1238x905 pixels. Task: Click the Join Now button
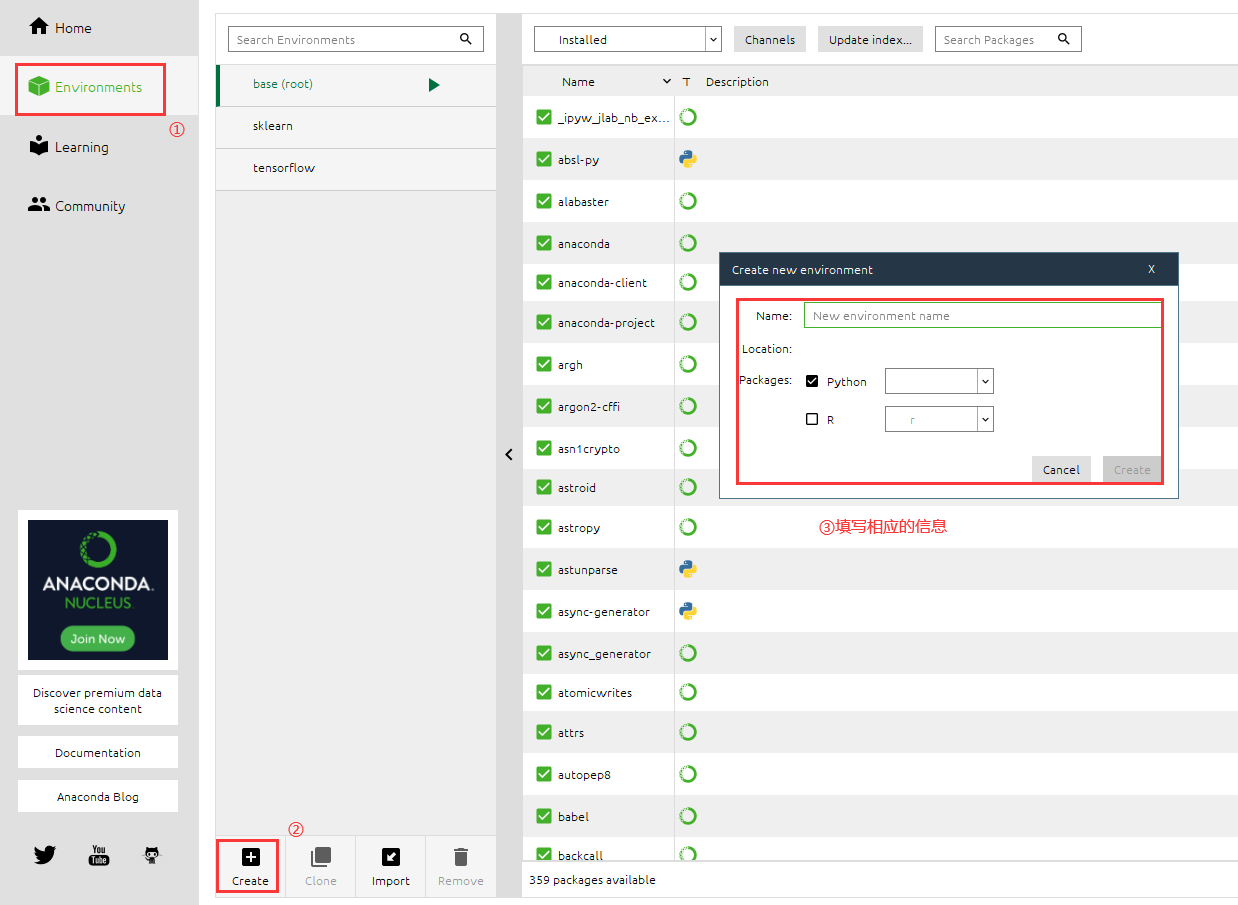[x=98, y=638]
